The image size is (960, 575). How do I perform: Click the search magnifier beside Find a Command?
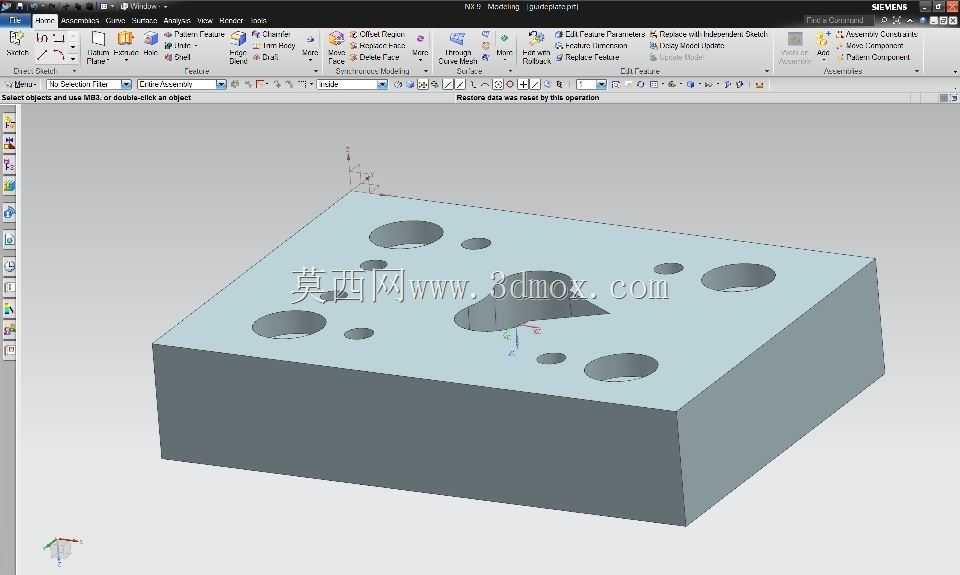[883, 20]
